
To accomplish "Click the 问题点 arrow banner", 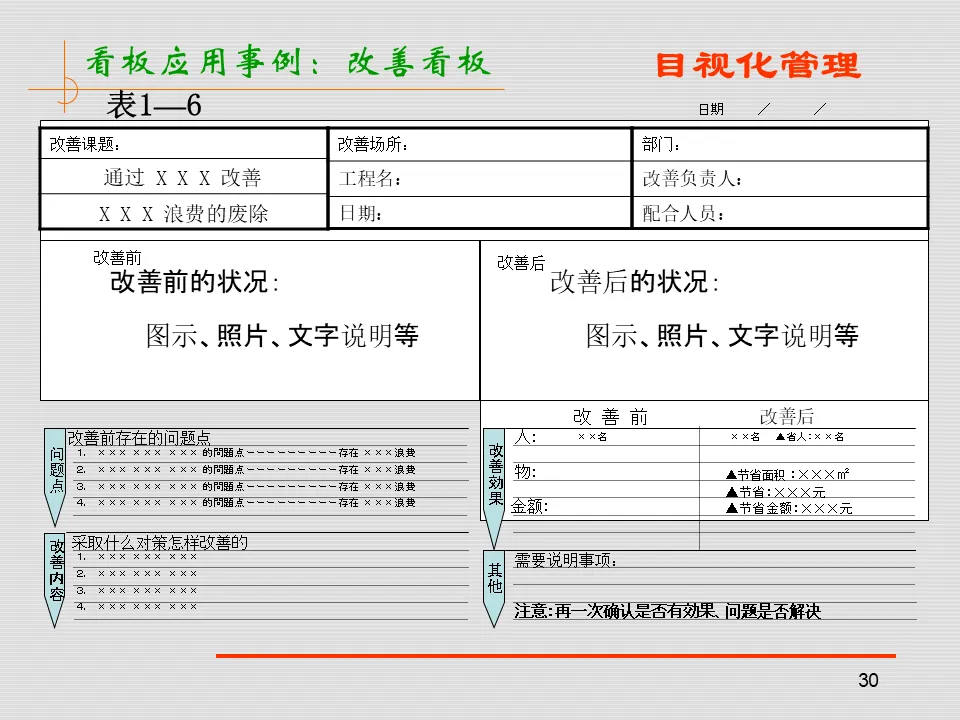I will 55,477.
